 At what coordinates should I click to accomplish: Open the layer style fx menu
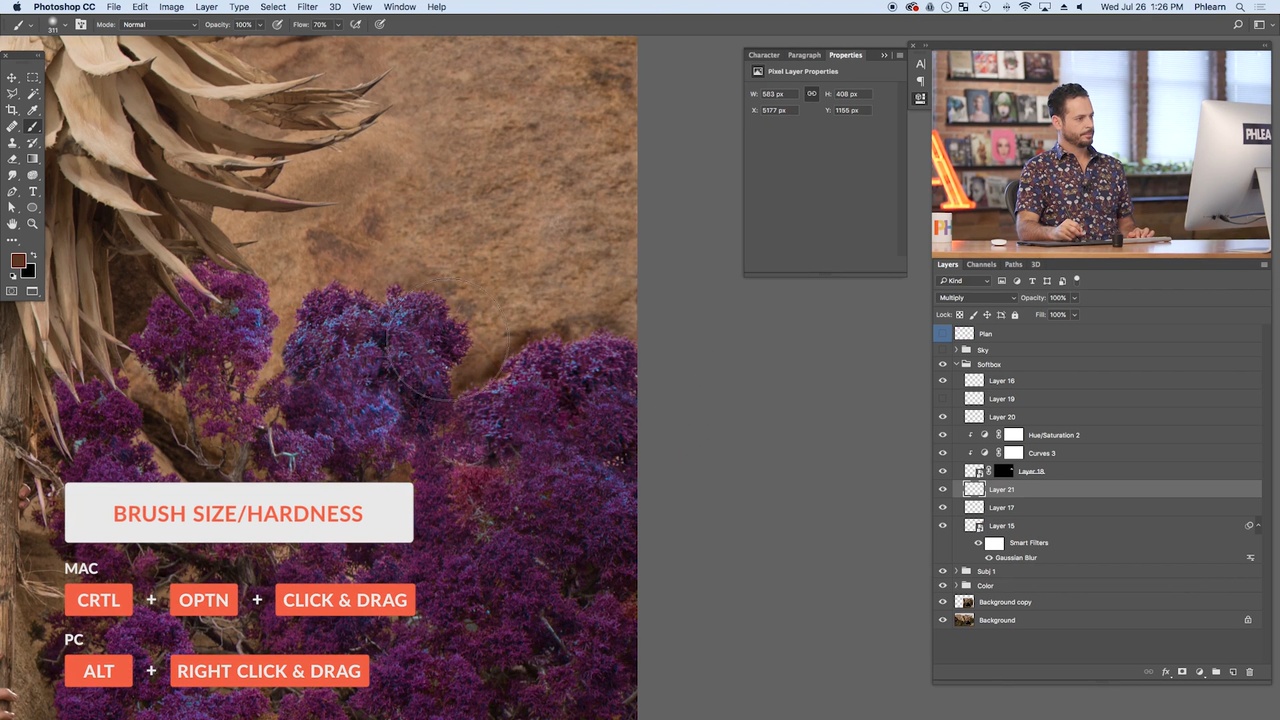click(x=1166, y=672)
